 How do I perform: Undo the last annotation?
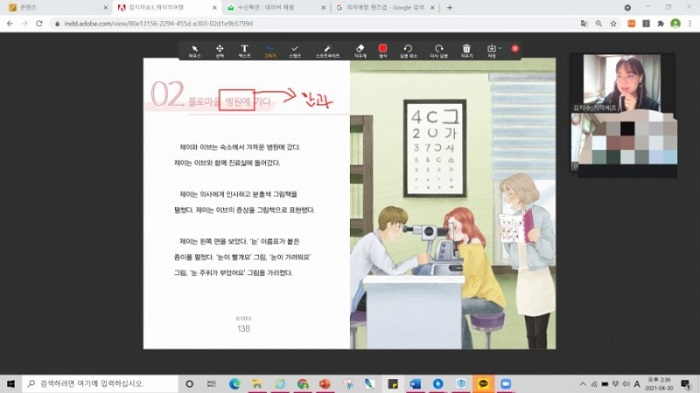click(x=408, y=51)
